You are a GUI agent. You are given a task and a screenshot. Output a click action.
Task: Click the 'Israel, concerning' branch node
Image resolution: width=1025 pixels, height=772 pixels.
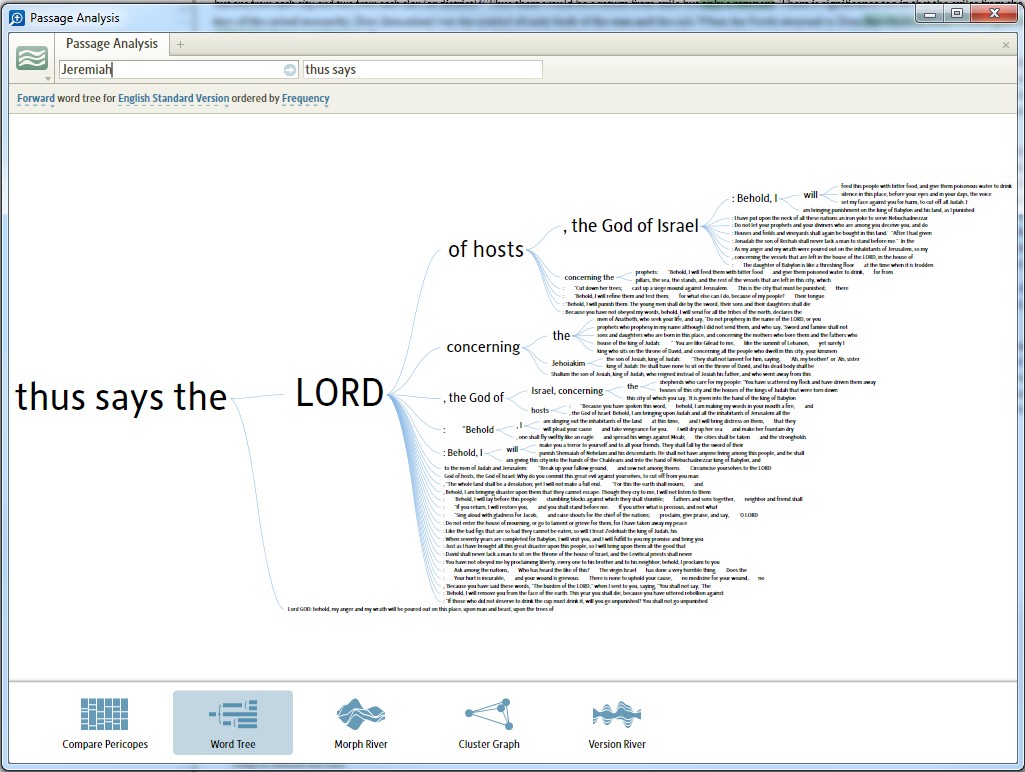click(567, 390)
